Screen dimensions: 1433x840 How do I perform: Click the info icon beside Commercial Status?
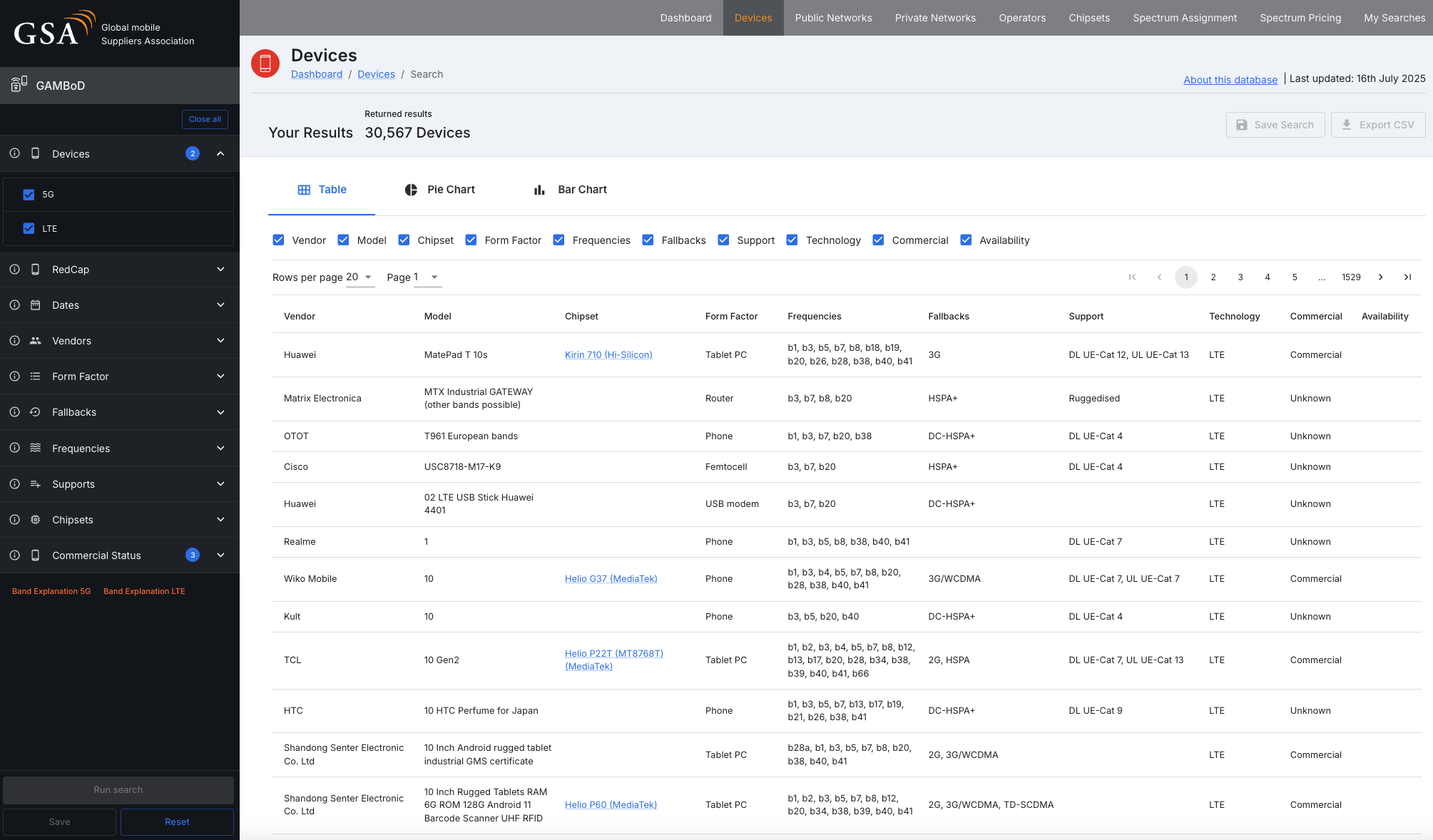pyautogui.click(x=14, y=555)
